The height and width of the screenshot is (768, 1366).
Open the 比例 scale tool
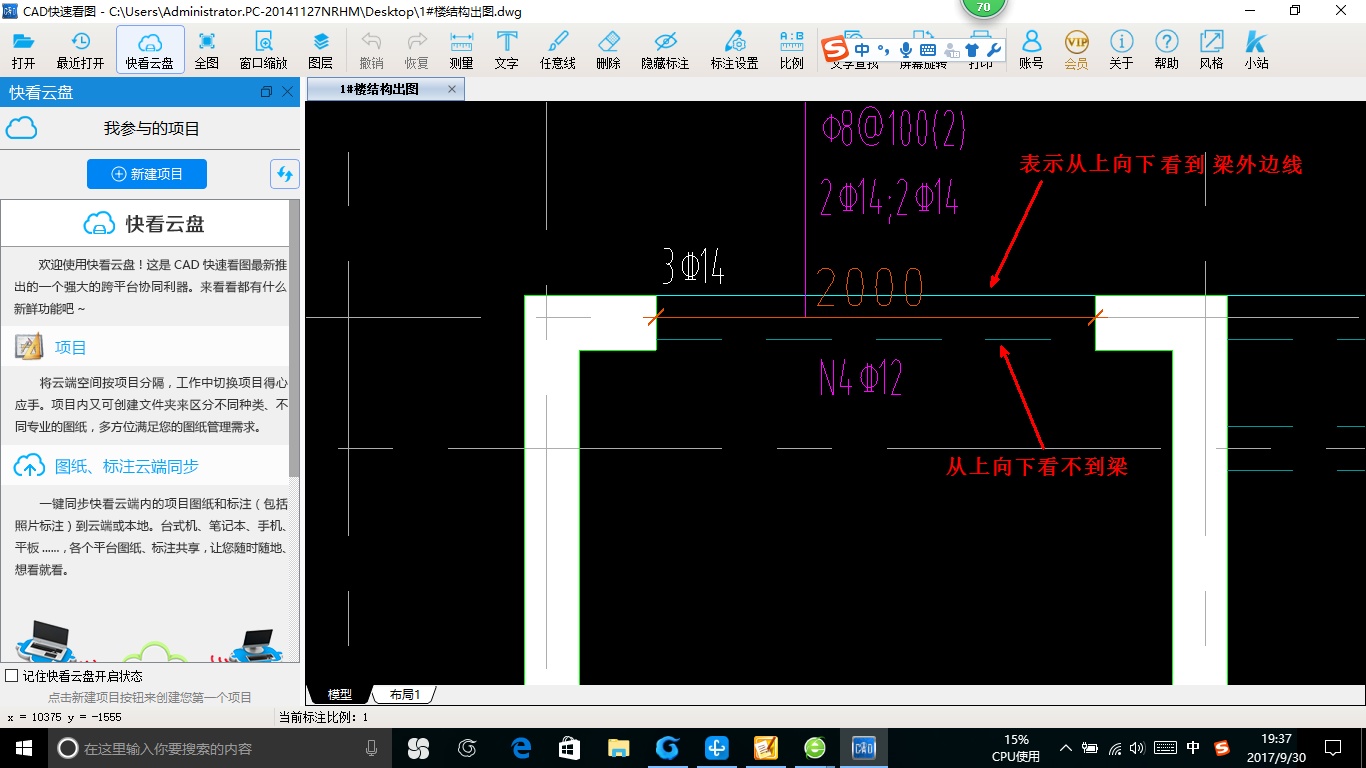[x=791, y=50]
